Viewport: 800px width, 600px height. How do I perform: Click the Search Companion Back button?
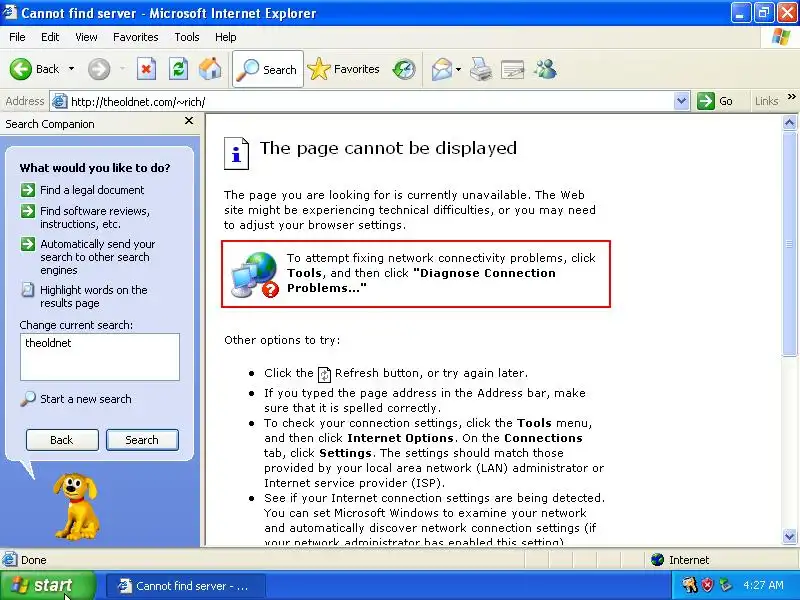coord(62,440)
